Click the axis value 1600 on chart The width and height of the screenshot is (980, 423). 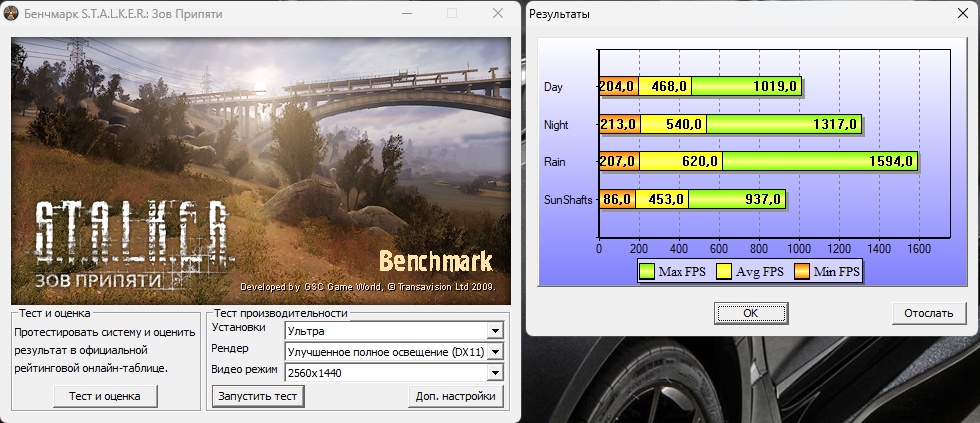pyautogui.click(x=919, y=249)
